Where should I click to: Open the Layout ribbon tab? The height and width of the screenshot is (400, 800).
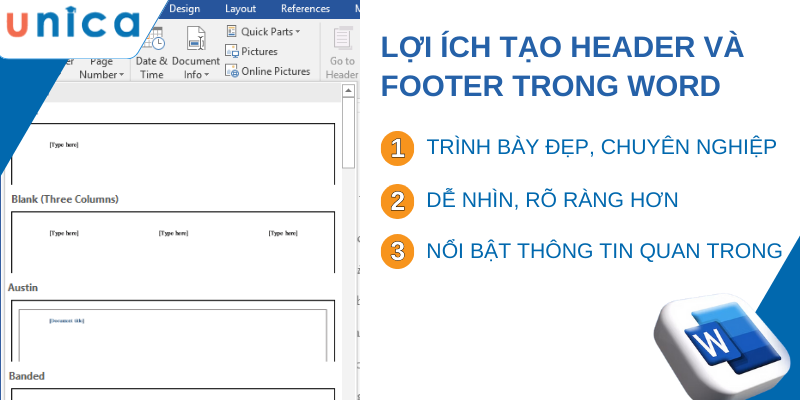click(240, 9)
